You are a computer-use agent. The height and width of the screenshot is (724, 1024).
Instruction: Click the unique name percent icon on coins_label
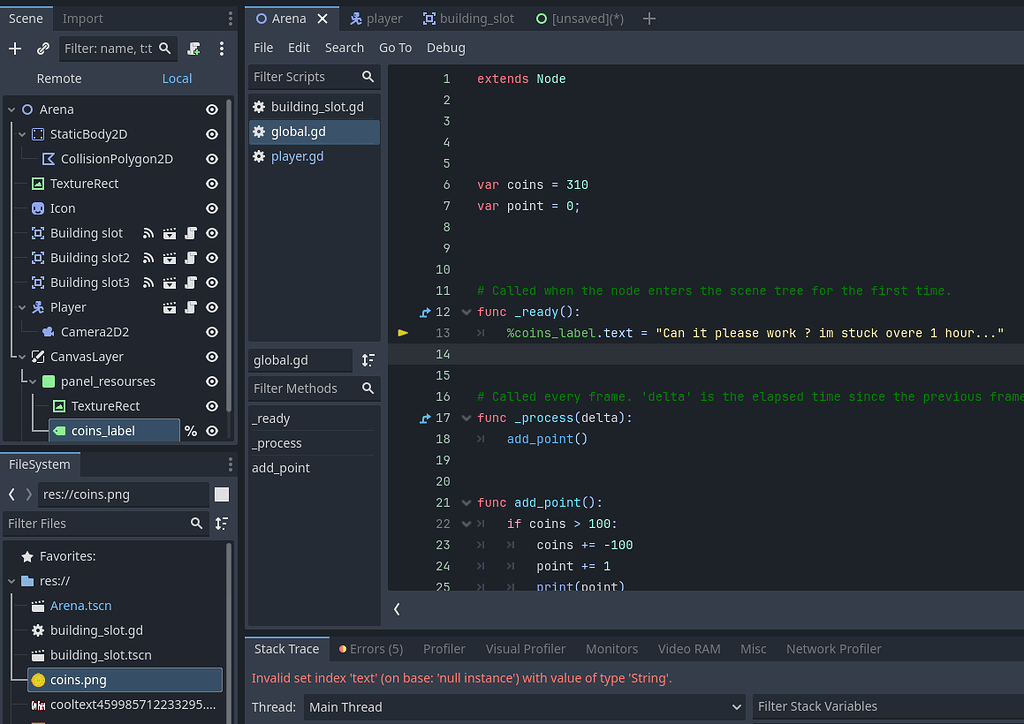coord(189,430)
